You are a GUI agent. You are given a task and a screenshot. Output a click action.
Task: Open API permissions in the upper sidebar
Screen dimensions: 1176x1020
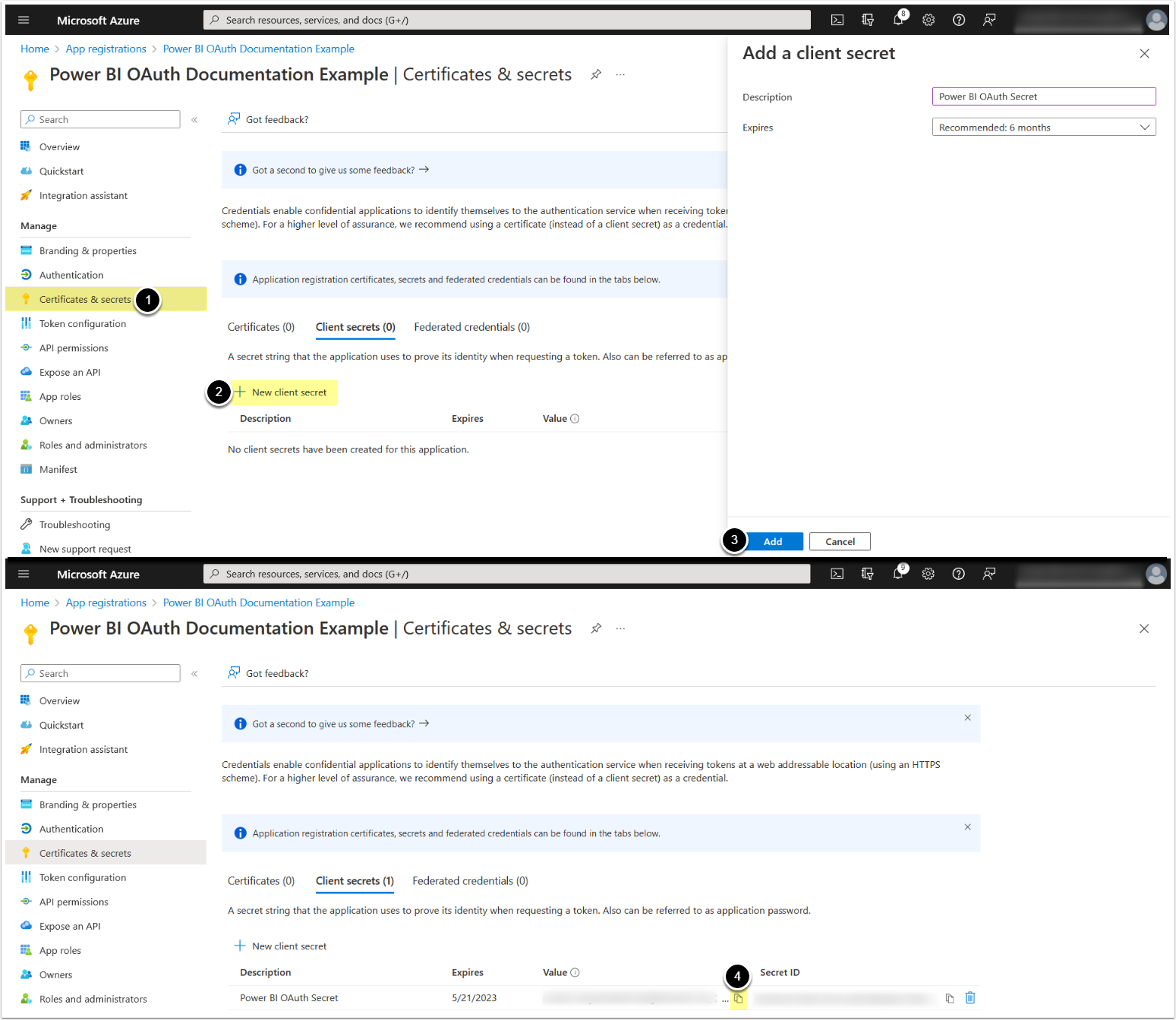click(x=74, y=348)
